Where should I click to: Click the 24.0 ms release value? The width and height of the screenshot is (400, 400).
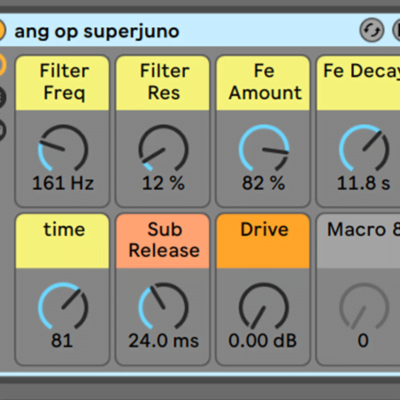click(163, 341)
